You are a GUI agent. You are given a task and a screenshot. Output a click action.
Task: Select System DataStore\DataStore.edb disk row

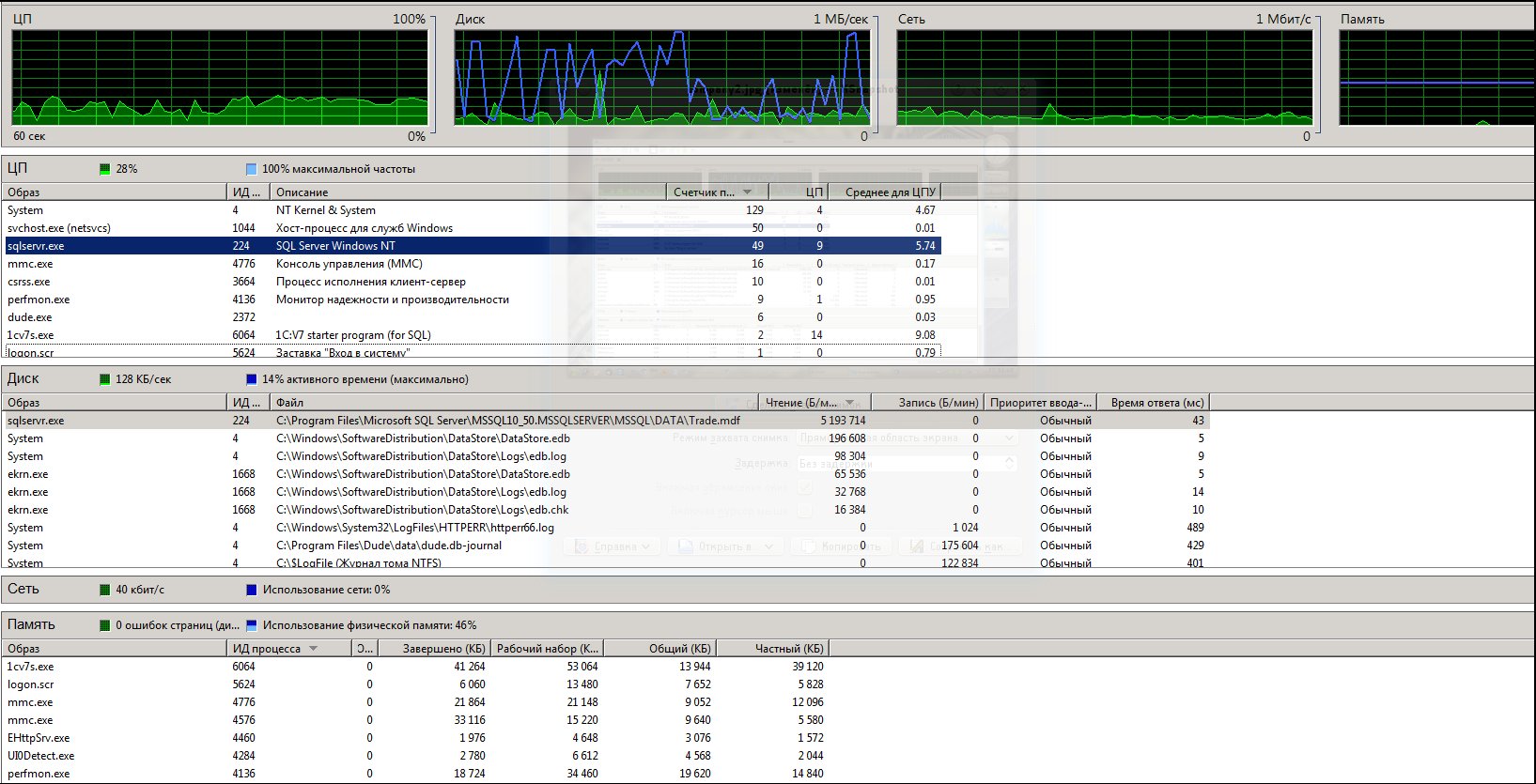pos(606,438)
